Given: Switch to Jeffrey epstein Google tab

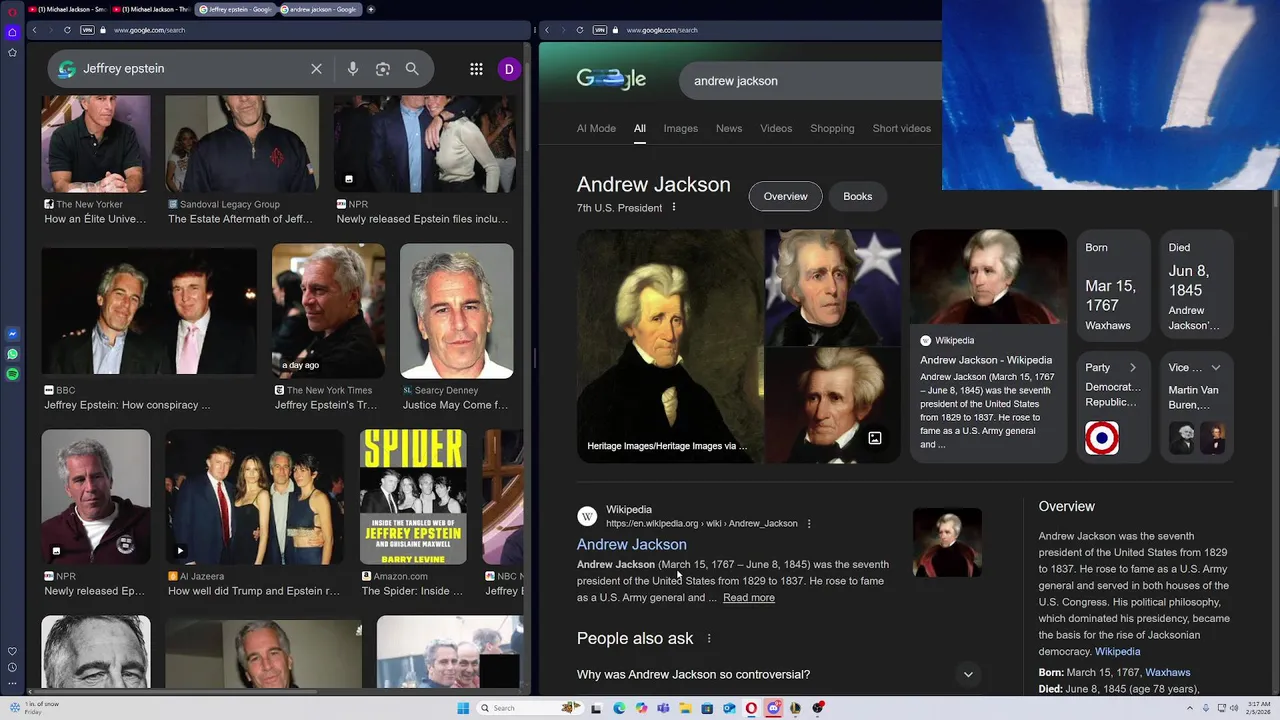Looking at the screenshot, I should coord(235,9).
